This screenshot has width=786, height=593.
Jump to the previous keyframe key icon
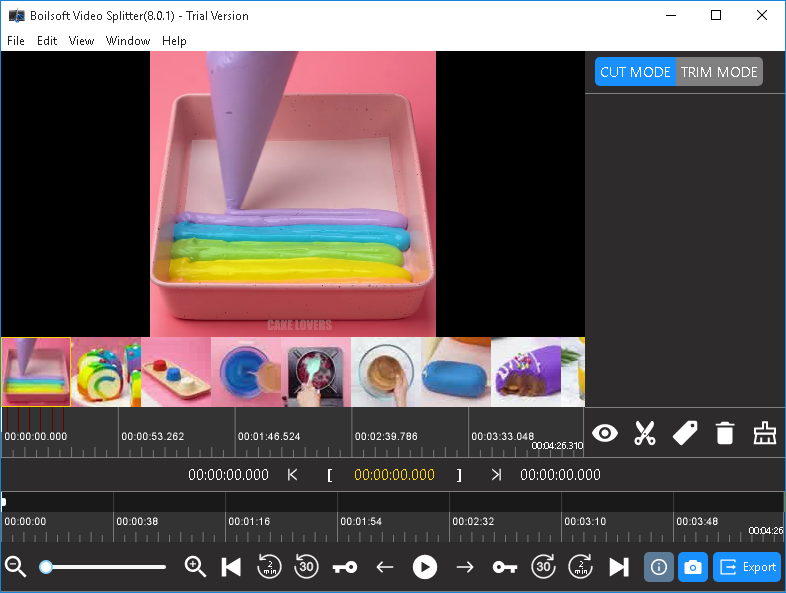(345, 567)
